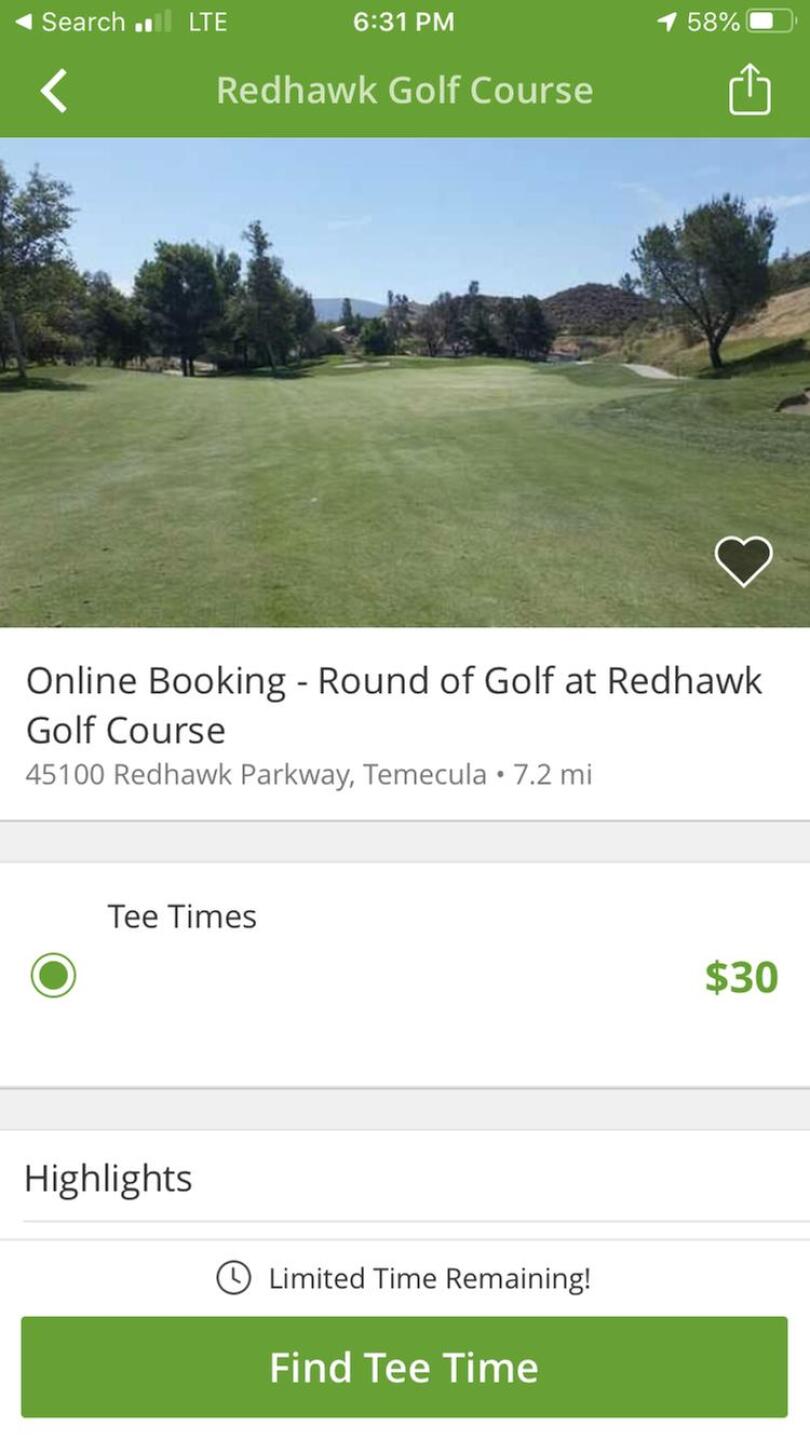Tap the Tee Times option label
Viewport: 810px width, 1440px height.
182,916
